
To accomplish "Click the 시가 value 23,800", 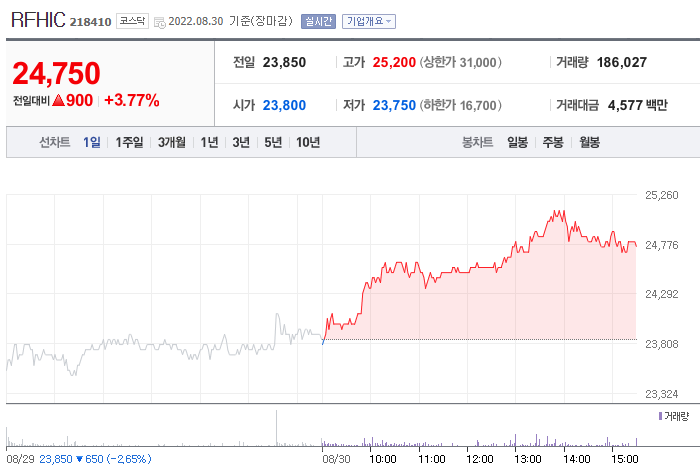I will [284, 105].
